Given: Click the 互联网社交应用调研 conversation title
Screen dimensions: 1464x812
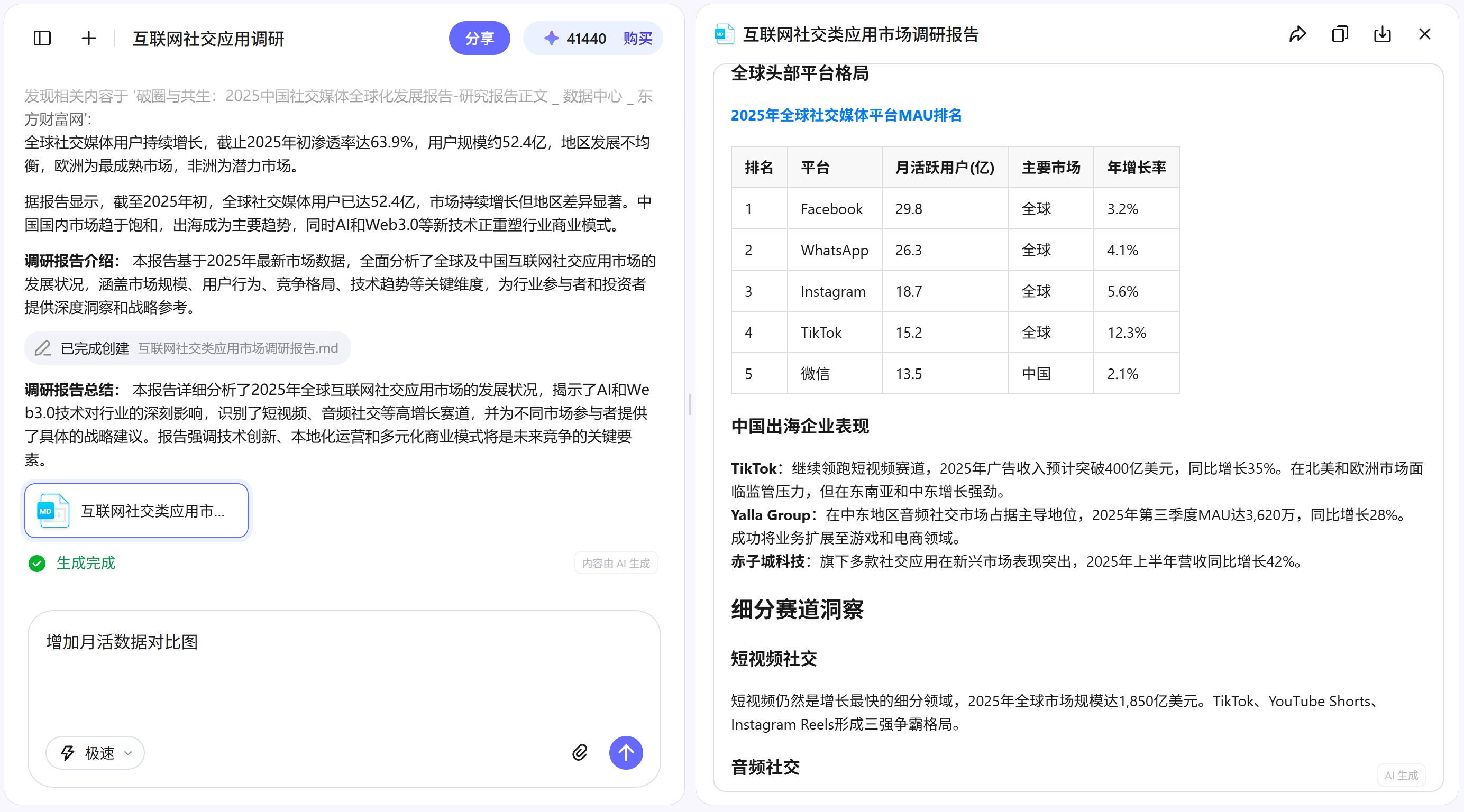Looking at the screenshot, I should (208, 39).
